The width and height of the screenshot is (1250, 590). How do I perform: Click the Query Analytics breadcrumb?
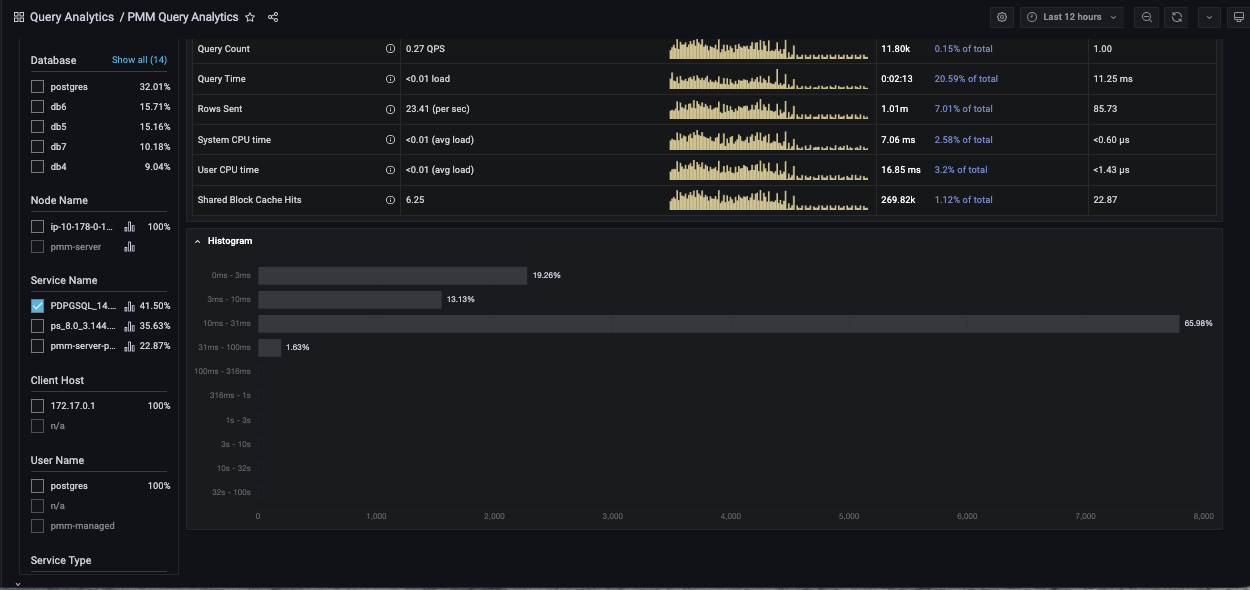[x=71, y=17]
